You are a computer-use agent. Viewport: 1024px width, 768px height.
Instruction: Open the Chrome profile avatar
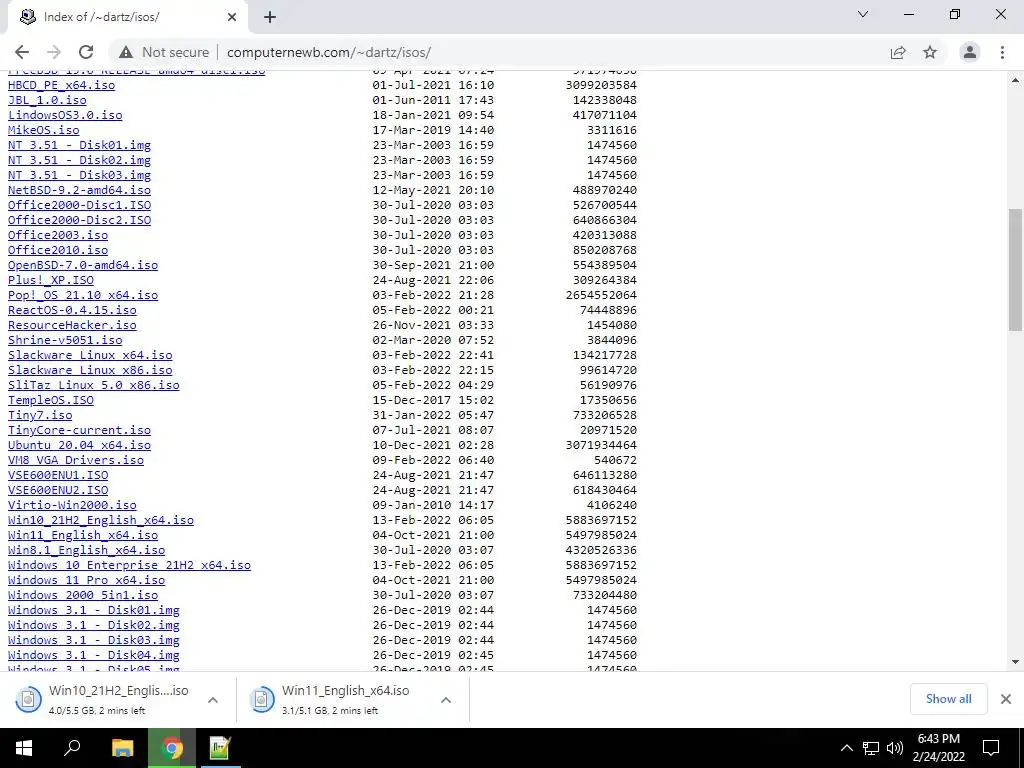pyautogui.click(x=970, y=52)
